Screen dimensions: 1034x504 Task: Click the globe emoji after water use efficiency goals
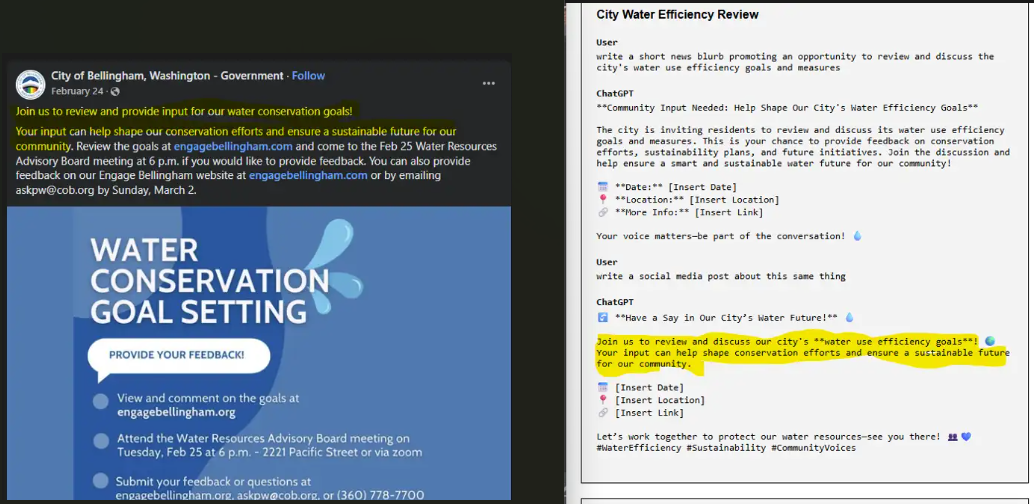(989, 340)
